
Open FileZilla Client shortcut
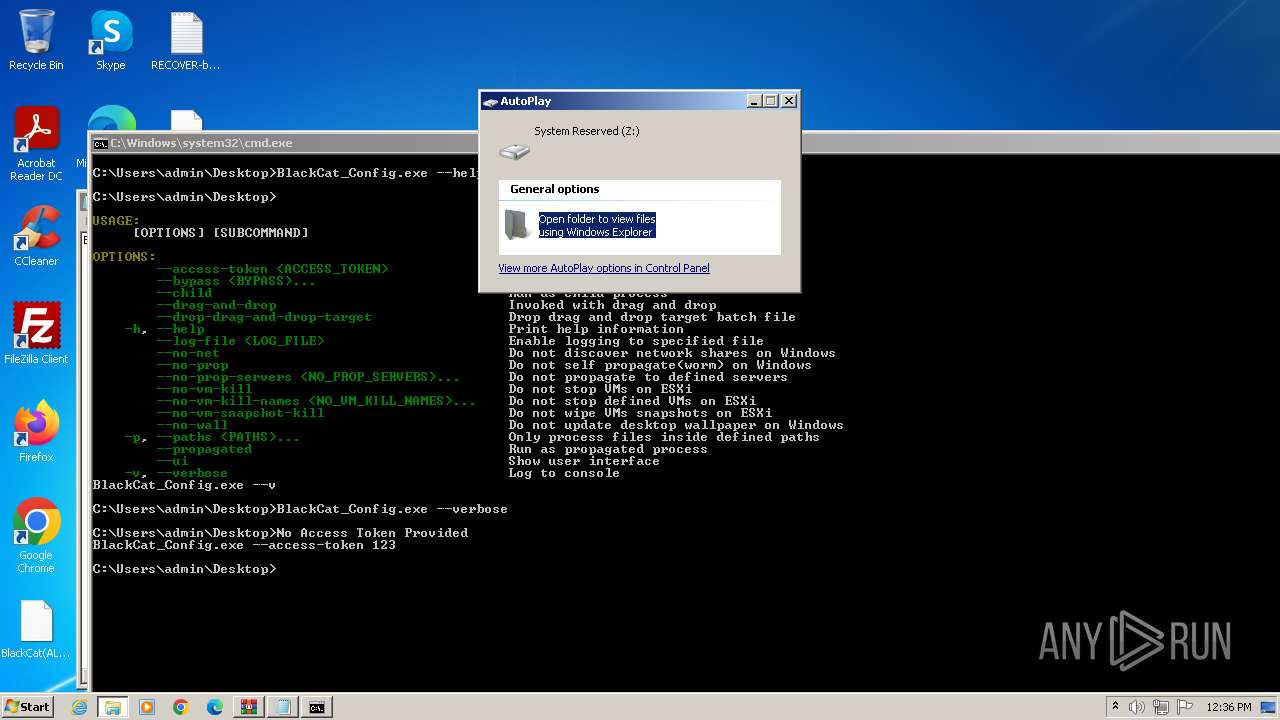point(36,334)
